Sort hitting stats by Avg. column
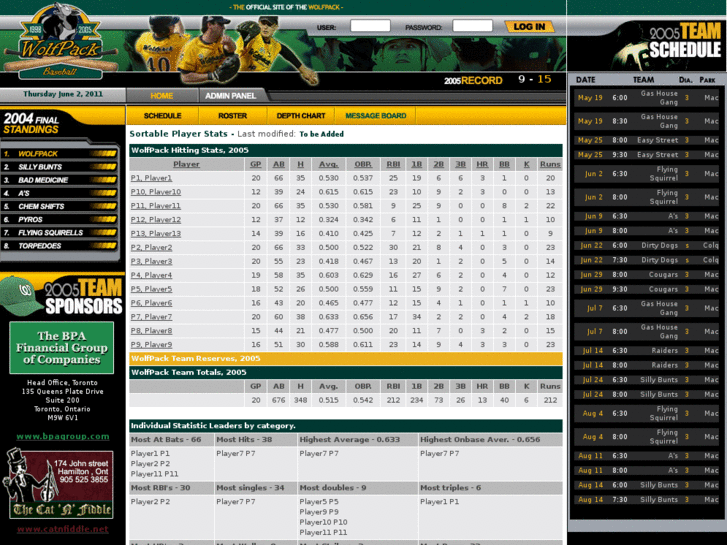This screenshot has height=545, width=727. tap(328, 164)
